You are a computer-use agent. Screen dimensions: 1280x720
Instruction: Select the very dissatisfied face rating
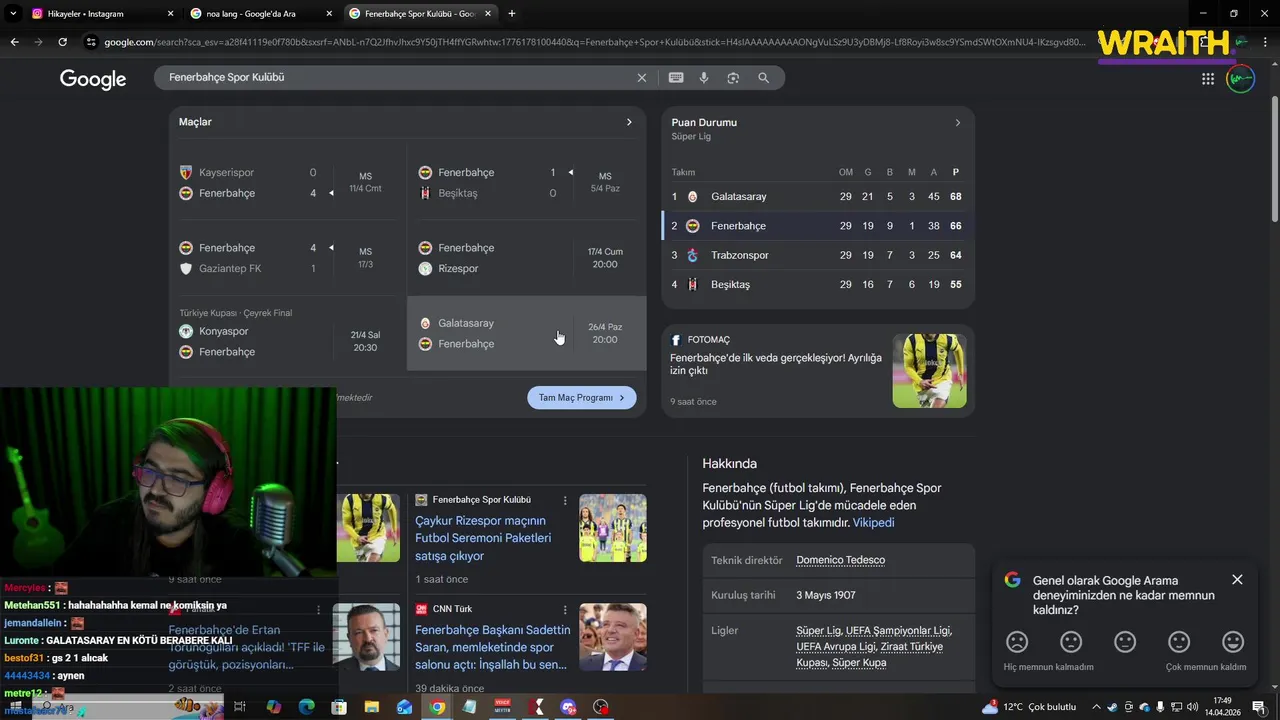1017,642
